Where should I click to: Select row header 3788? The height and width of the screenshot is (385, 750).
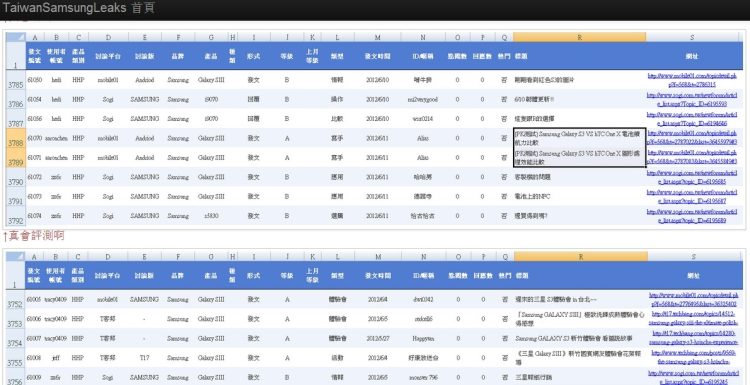16,138
